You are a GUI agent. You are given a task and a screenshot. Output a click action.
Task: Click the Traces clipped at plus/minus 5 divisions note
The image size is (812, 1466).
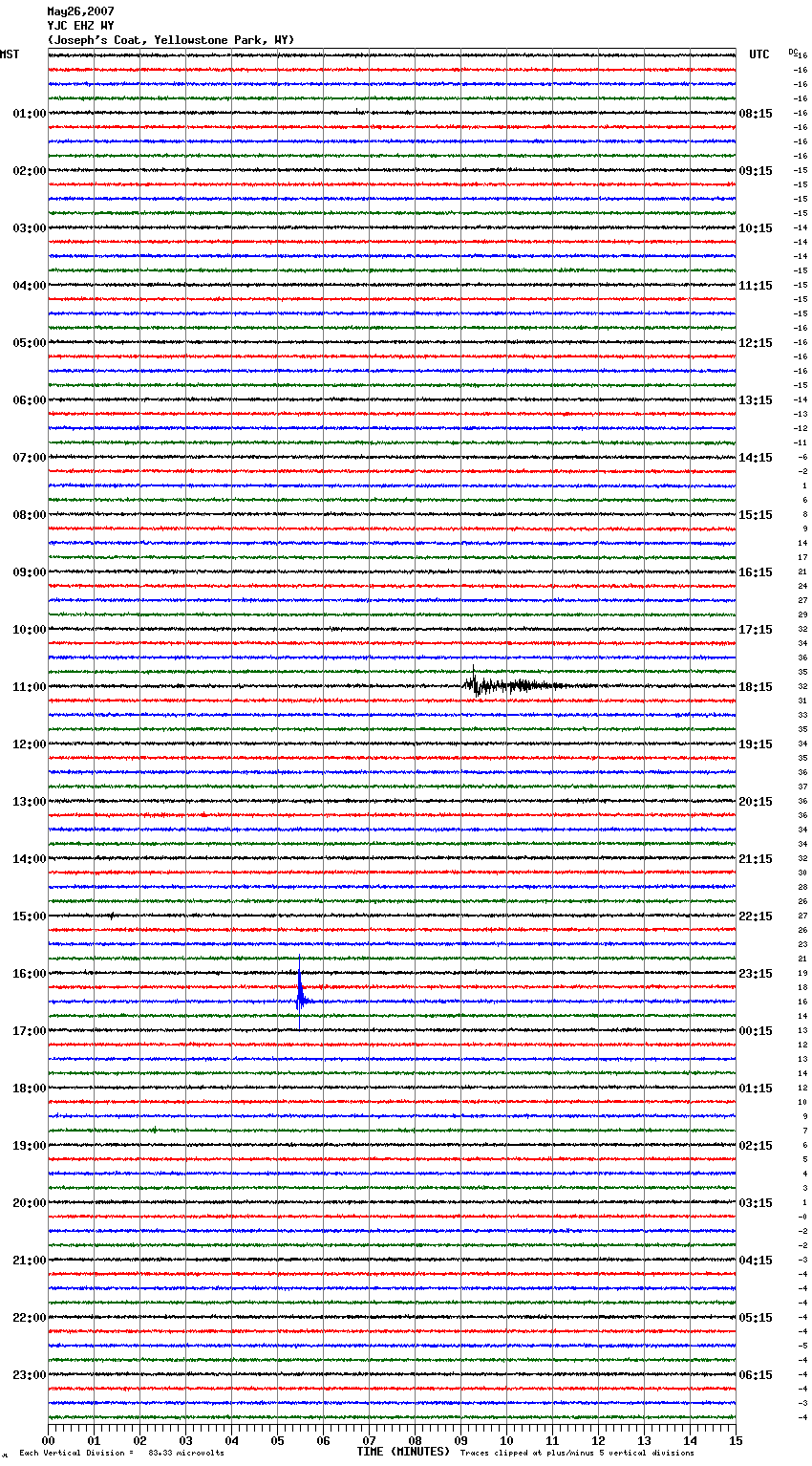tap(577, 1453)
